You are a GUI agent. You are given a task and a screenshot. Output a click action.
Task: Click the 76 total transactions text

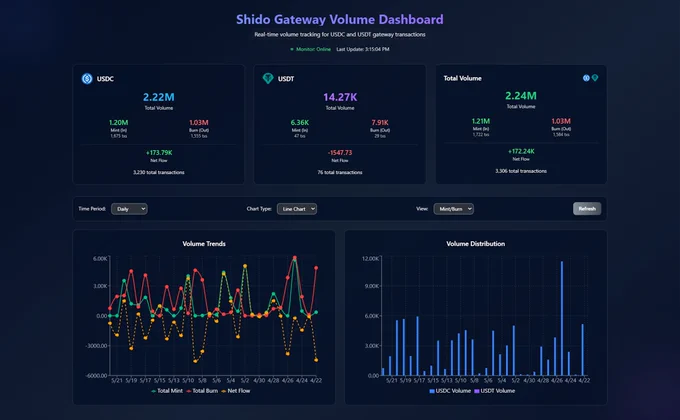click(x=340, y=173)
